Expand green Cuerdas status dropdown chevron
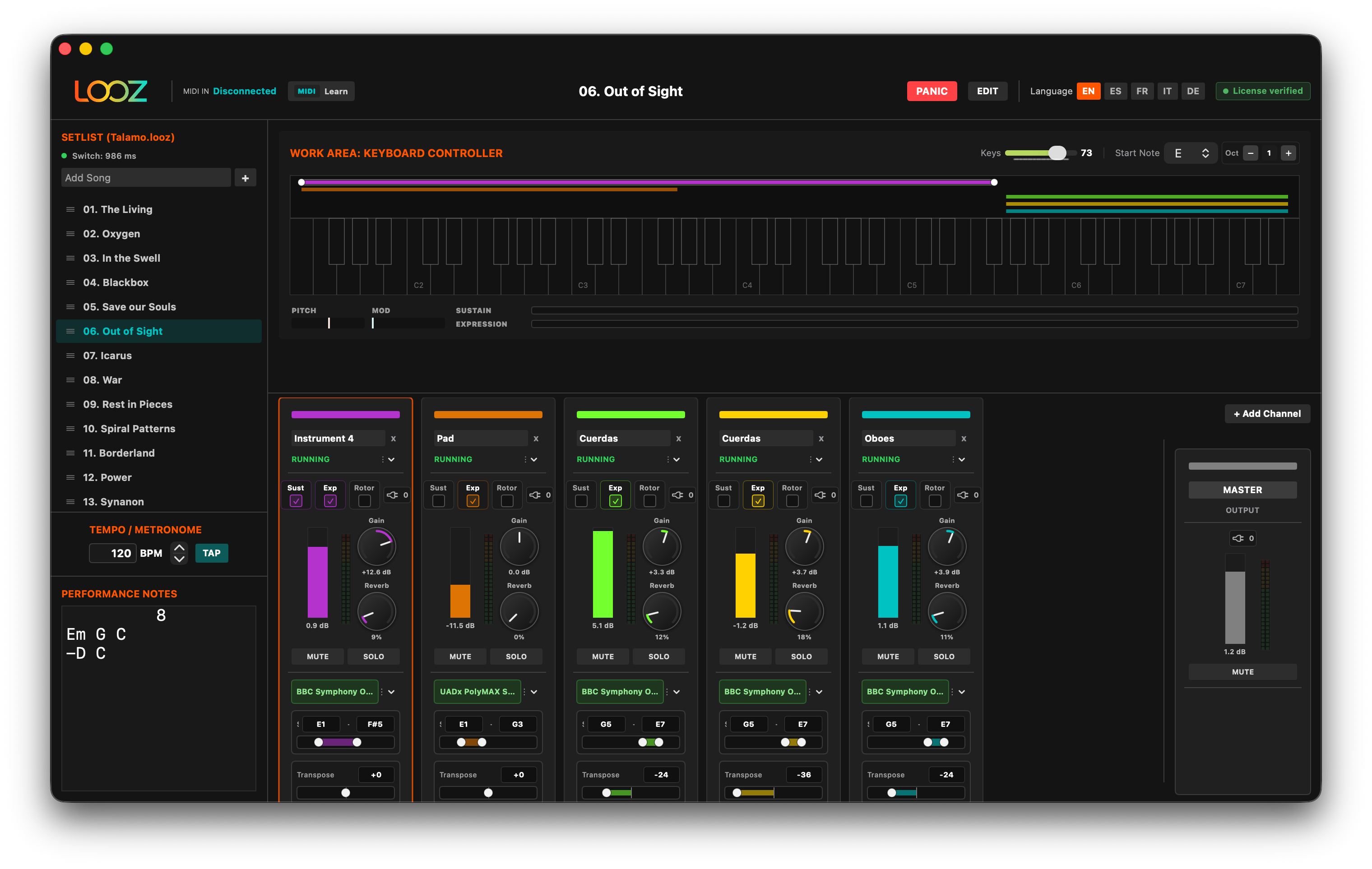Screen dimensions: 1372x869 click(x=677, y=460)
